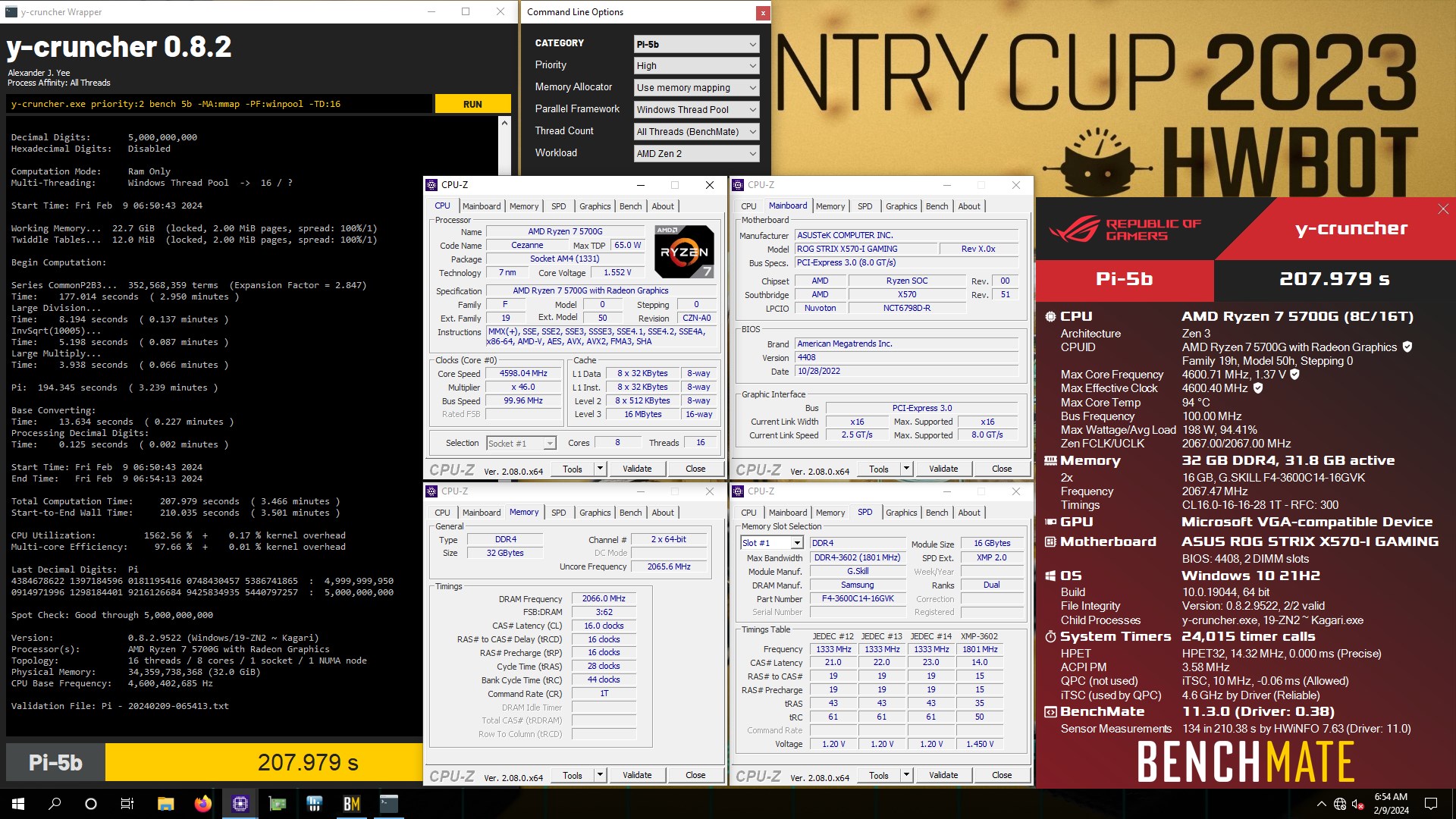Click CPU-Z icon in SPD window title
The height and width of the screenshot is (819, 1456).
[x=738, y=491]
